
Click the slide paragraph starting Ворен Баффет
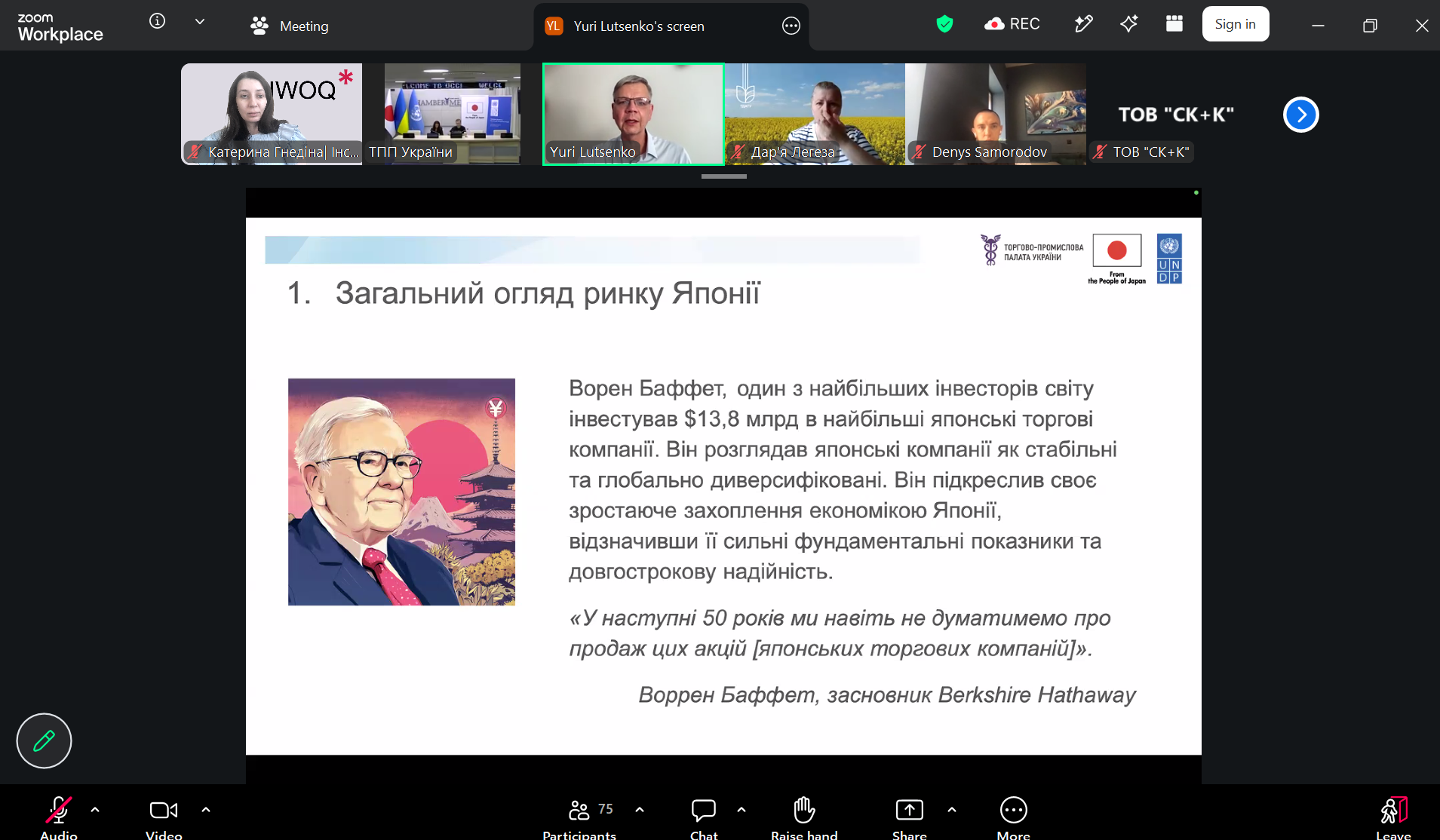click(x=843, y=480)
